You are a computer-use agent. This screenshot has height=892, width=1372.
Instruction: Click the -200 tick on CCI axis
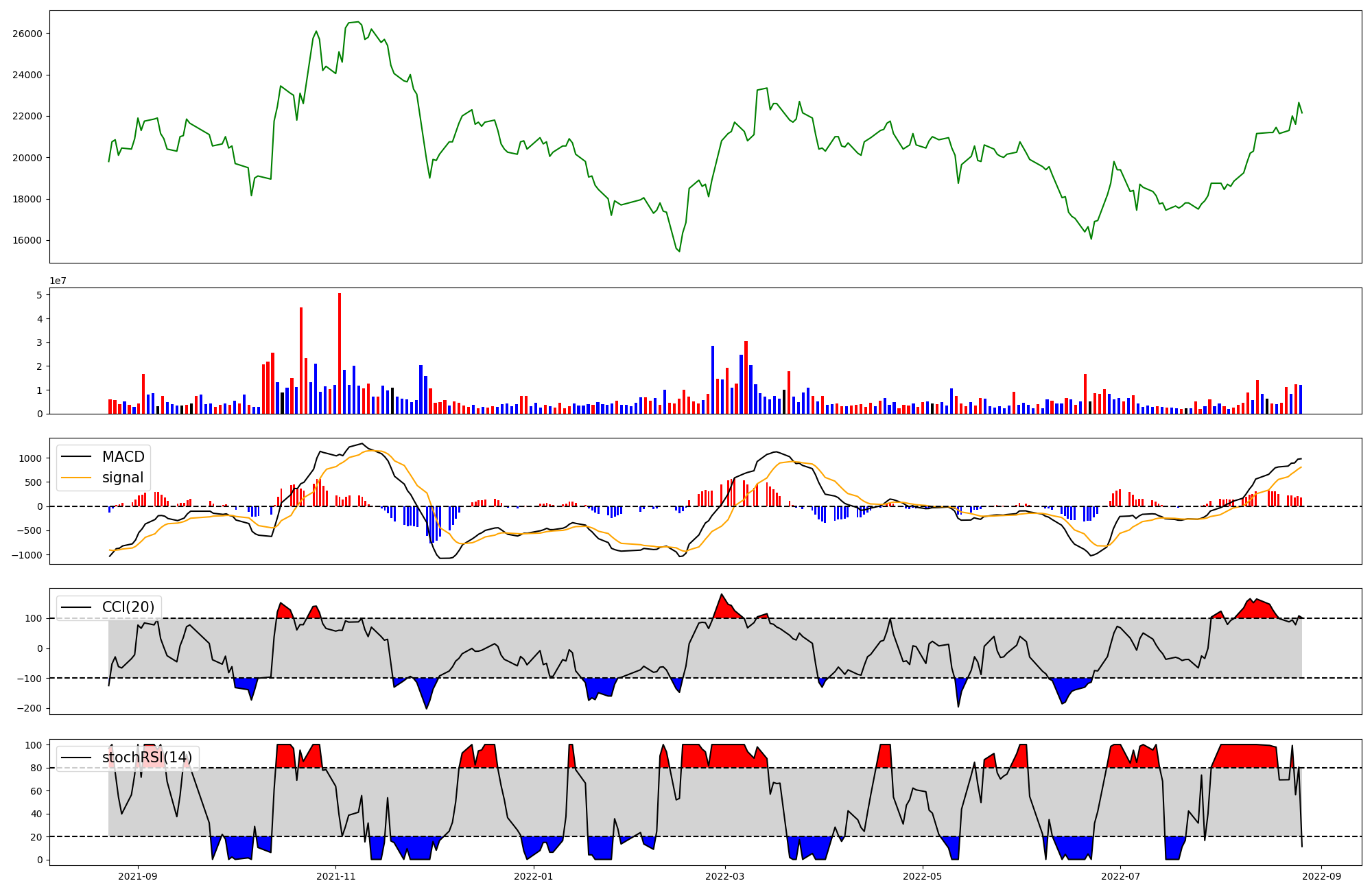coord(30,708)
